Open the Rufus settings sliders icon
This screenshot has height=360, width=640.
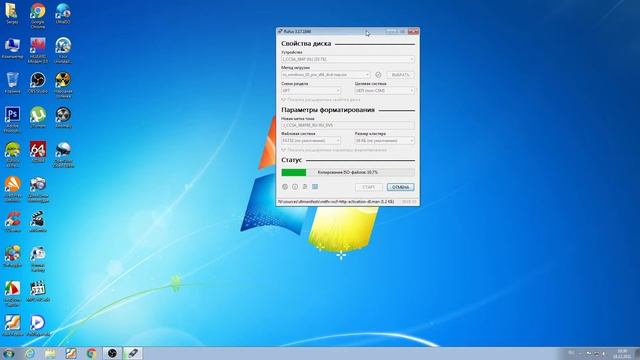pyautogui.click(x=305, y=187)
